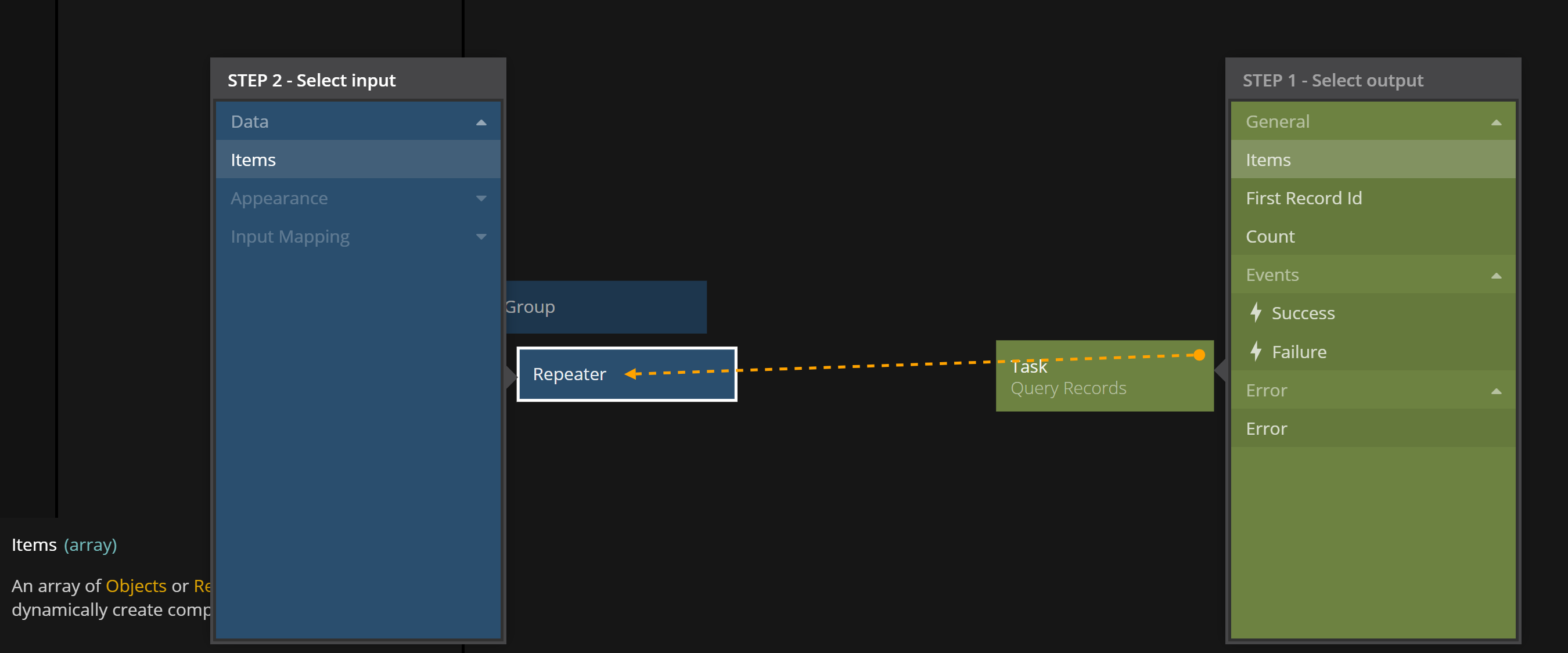Open the Objects documentation link
The image size is (1568, 653).
click(136, 586)
